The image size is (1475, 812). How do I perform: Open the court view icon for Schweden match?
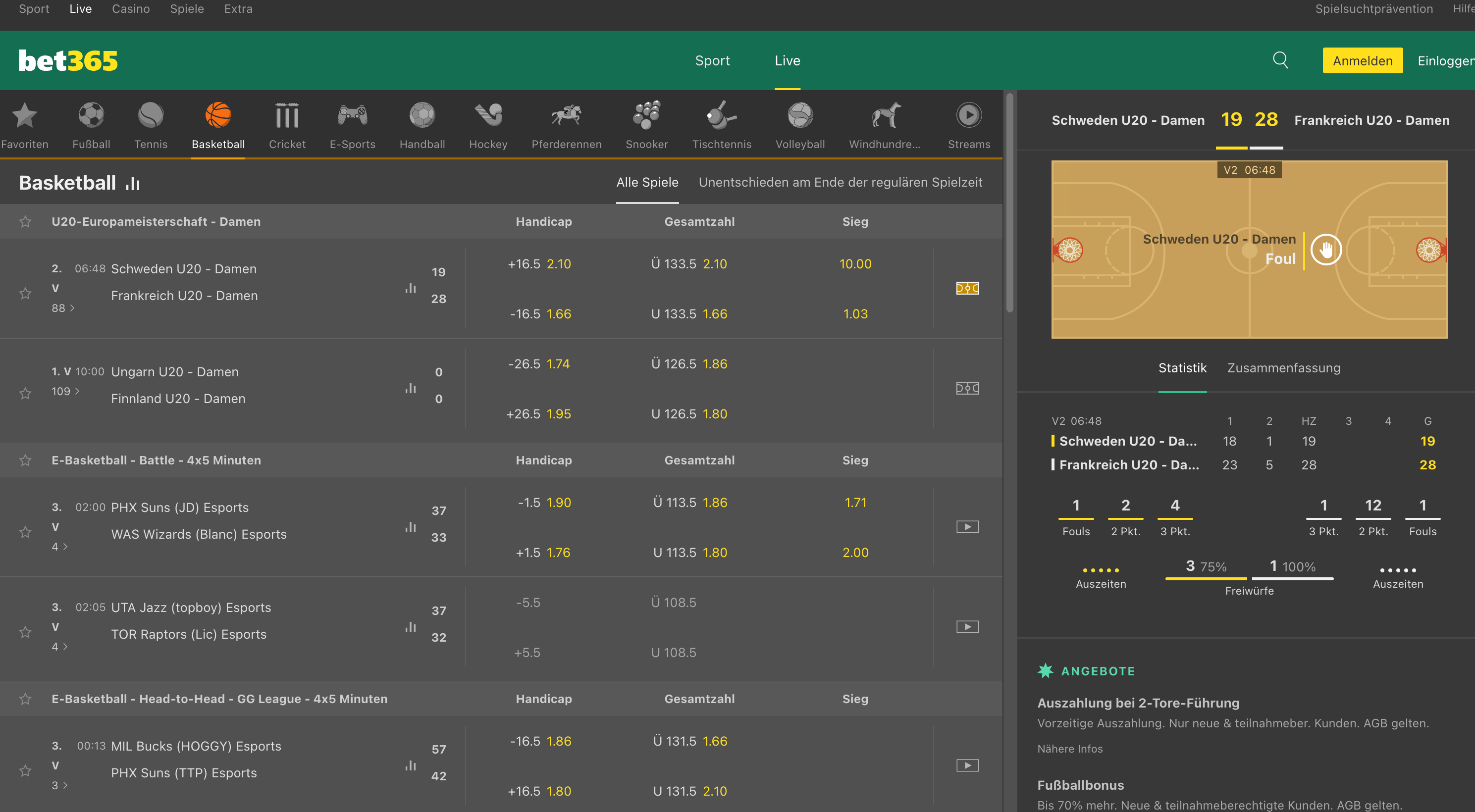(967, 288)
